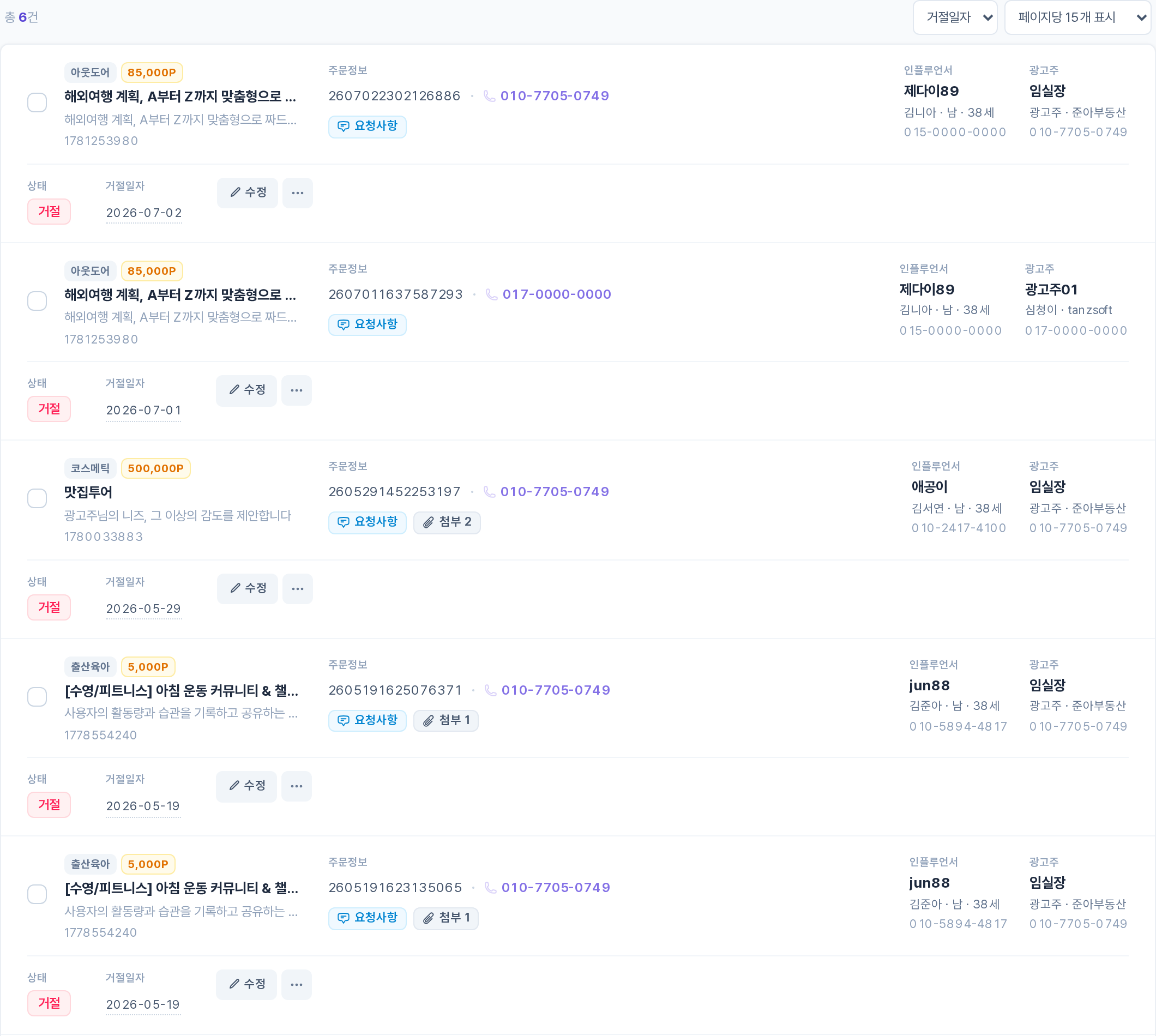This screenshot has width=1156, height=1036.
Task: View 요청사항 for order 2605191623135065
Action: point(367,918)
